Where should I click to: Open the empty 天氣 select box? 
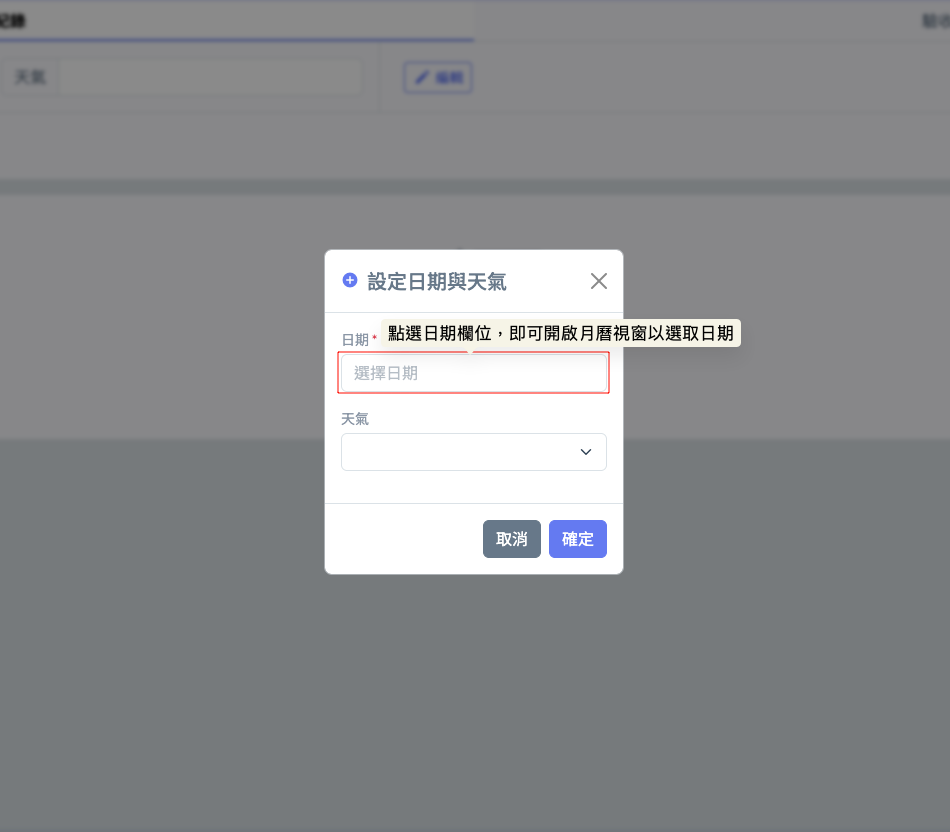click(x=473, y=451)
